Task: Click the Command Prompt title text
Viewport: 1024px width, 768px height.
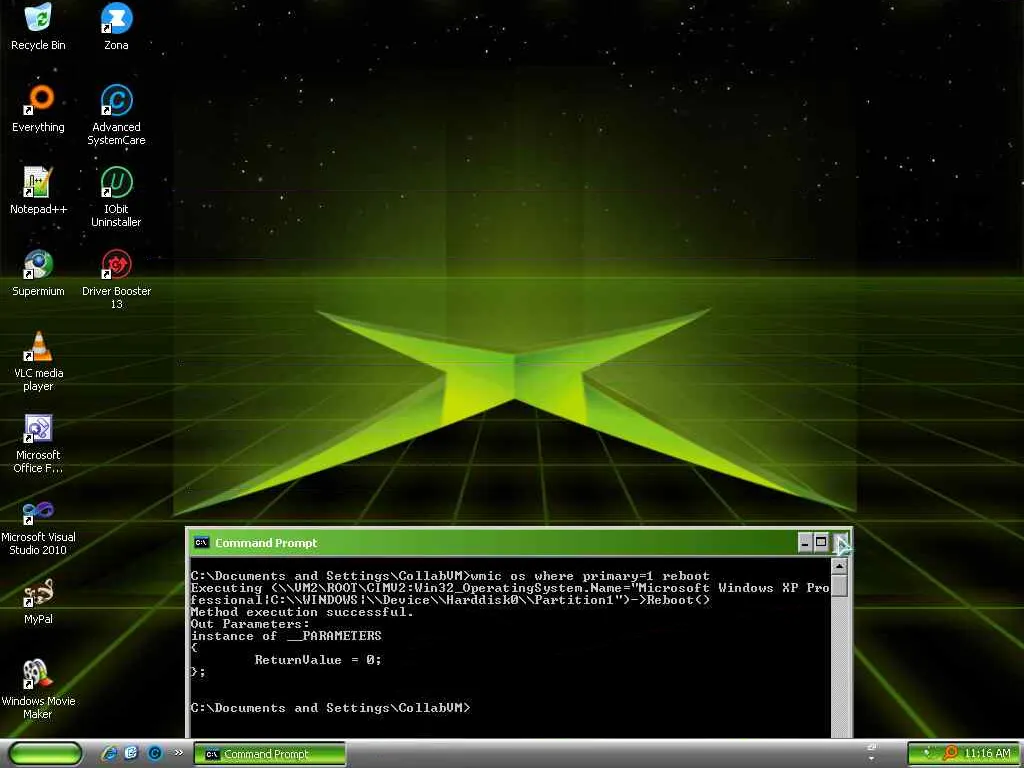Action: pyautogui.click(x=266, y=543)
